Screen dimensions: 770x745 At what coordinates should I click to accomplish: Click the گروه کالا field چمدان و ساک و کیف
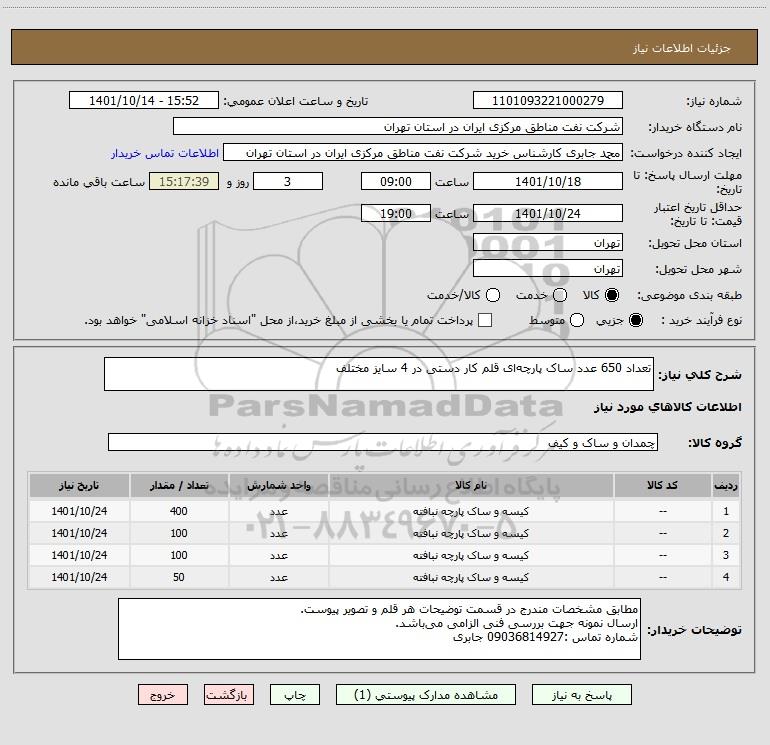(x=383, y=442)
